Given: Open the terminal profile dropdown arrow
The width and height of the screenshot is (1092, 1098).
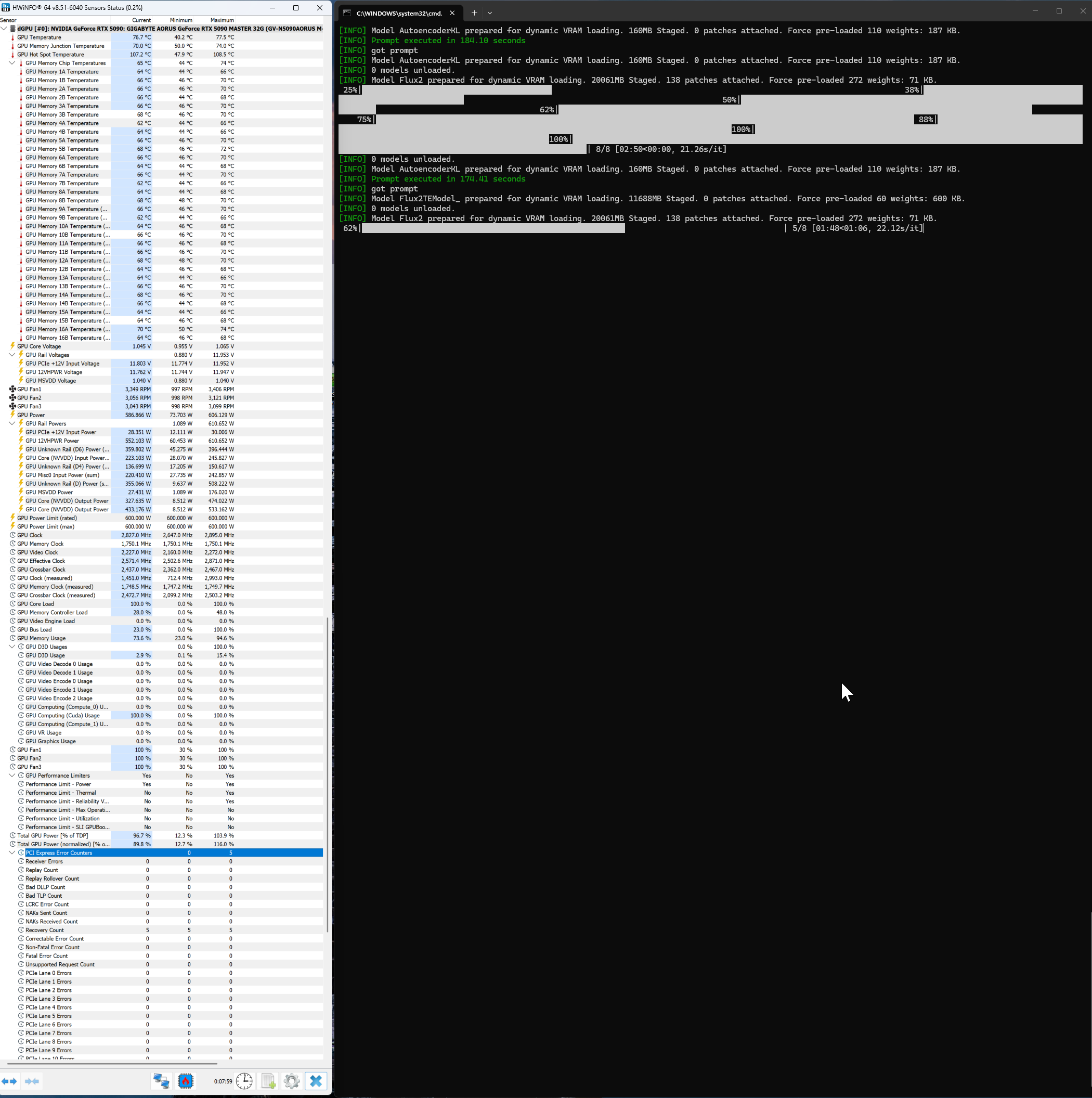Looking at the screenshot, I should pos(490,12).
